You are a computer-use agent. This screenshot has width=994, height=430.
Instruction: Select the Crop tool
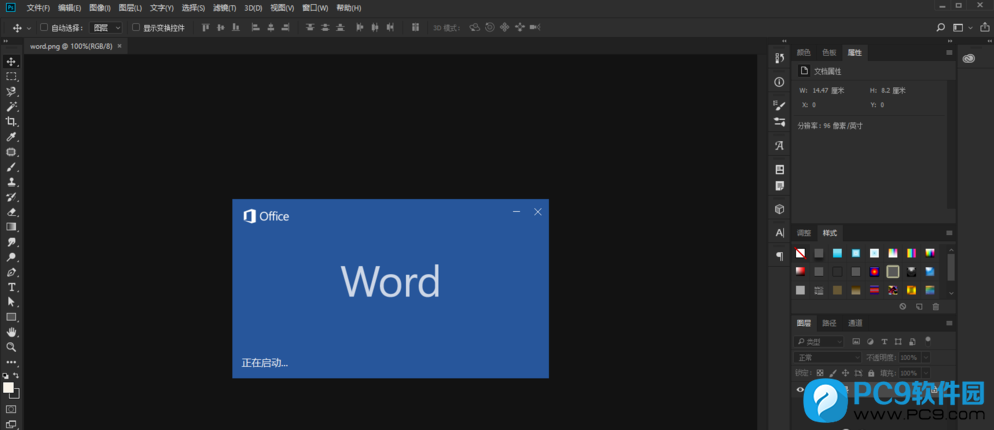pos(11,122)
